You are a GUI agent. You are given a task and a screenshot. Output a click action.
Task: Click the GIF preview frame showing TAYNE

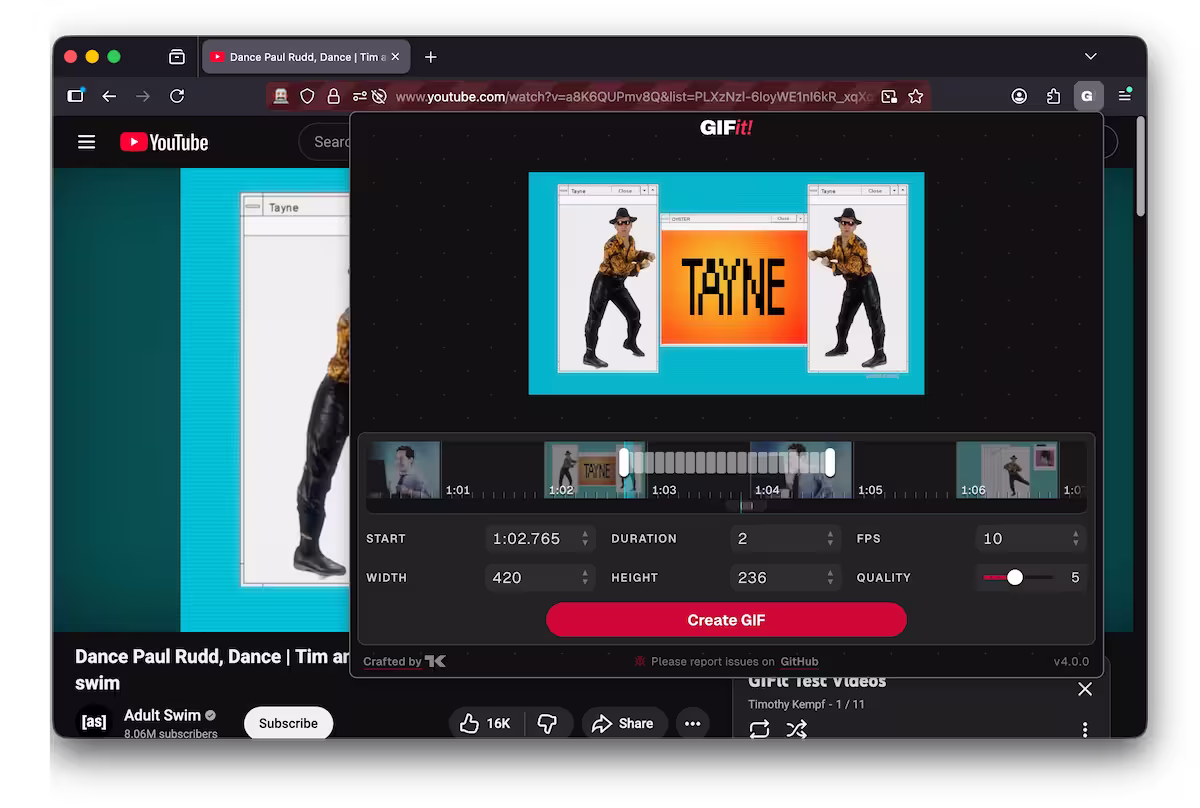coord(726,283)
